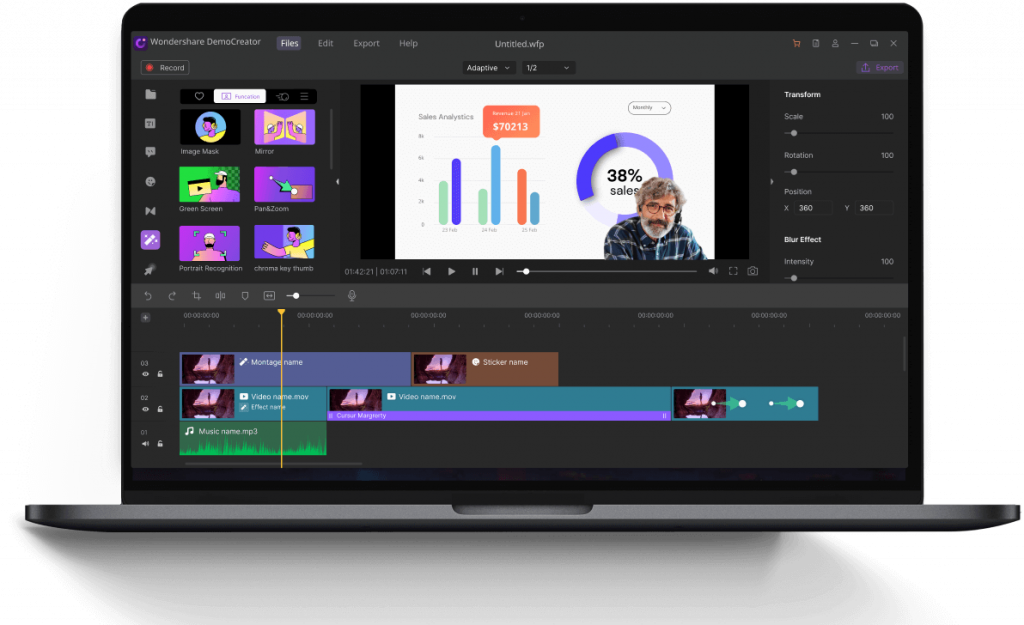1024x625 pixels.
Task: Mute the preview volume icon
Action: tap(713, 271)
